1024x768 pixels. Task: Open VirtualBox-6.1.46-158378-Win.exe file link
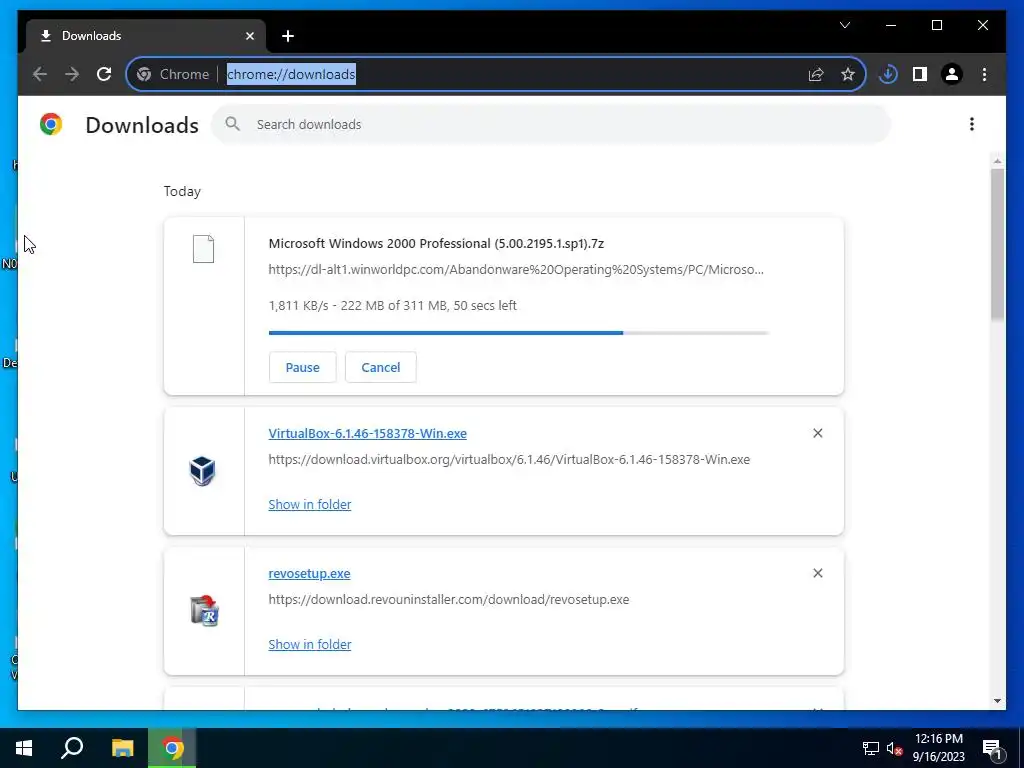pyautogui.click(x=368, y=434)
